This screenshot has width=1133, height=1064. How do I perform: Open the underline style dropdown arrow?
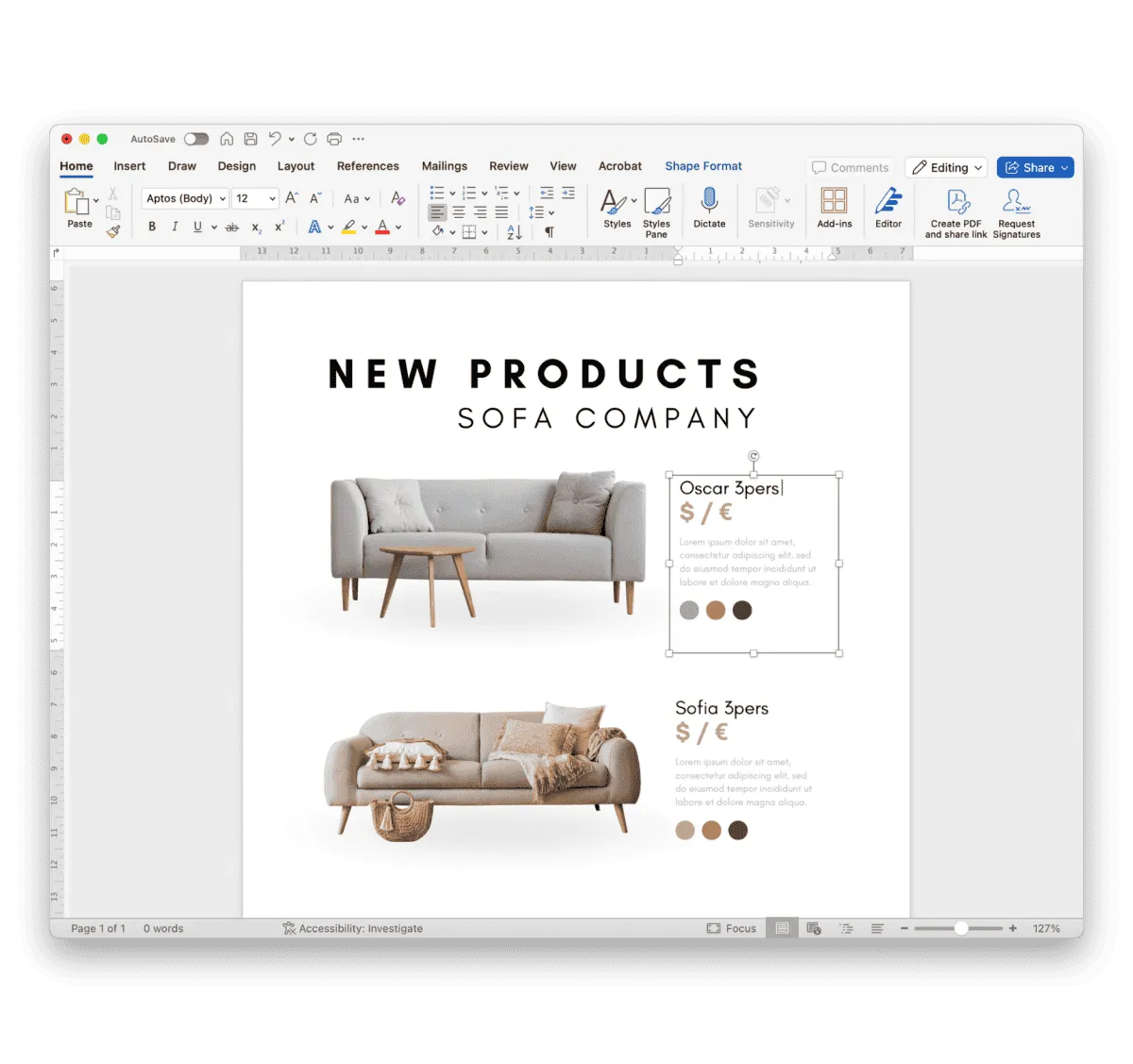click(214, 227)
